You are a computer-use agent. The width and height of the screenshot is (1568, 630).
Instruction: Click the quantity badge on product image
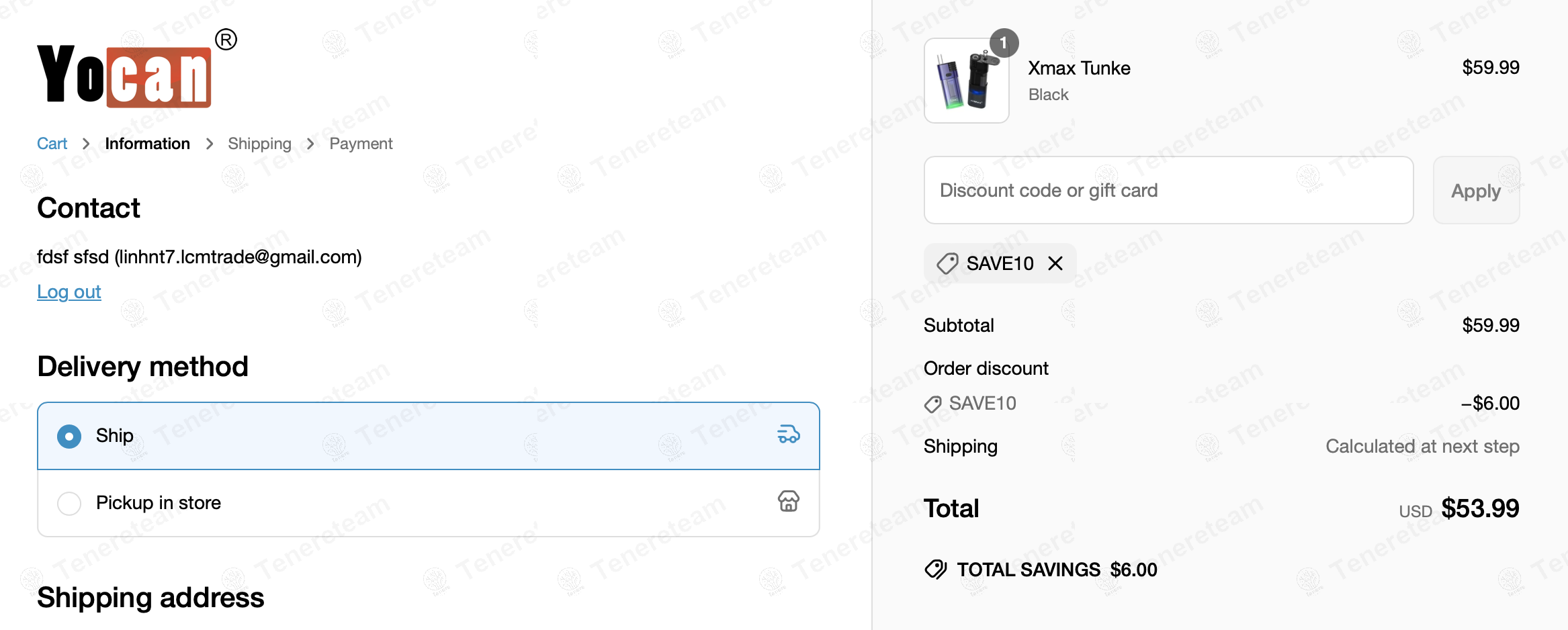point(1004,44)
